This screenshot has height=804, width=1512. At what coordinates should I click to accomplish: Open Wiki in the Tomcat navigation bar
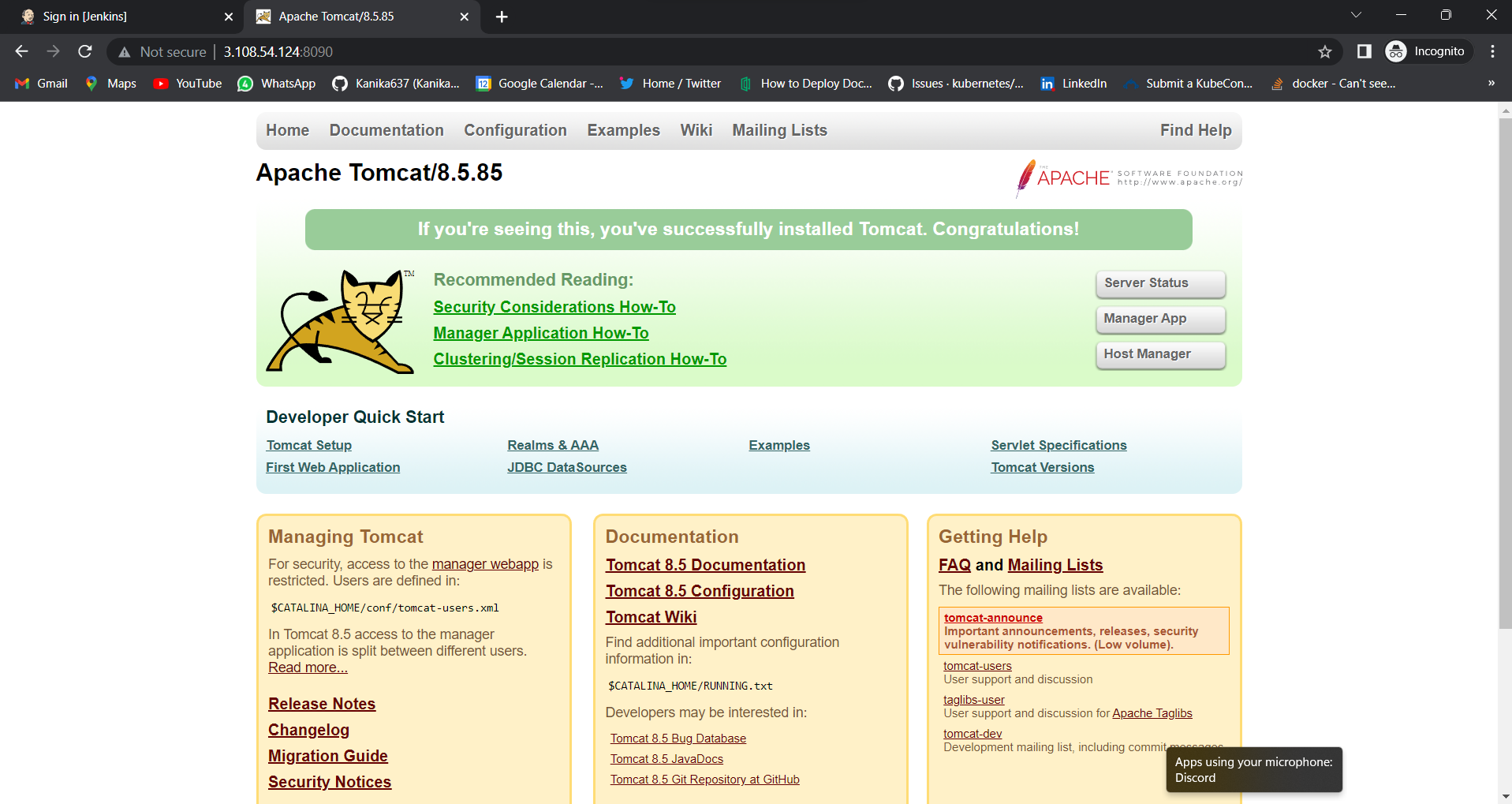pos(696,130)
